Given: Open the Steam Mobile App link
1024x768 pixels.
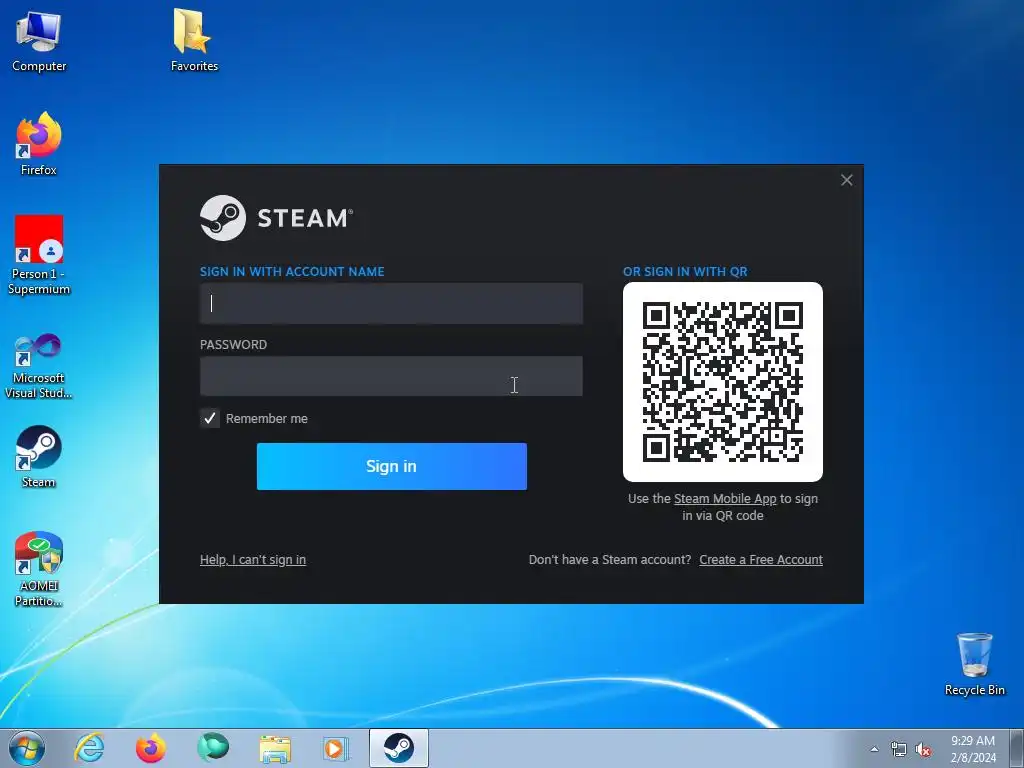Looking at the screenshot, I should [x=725, y=499].
